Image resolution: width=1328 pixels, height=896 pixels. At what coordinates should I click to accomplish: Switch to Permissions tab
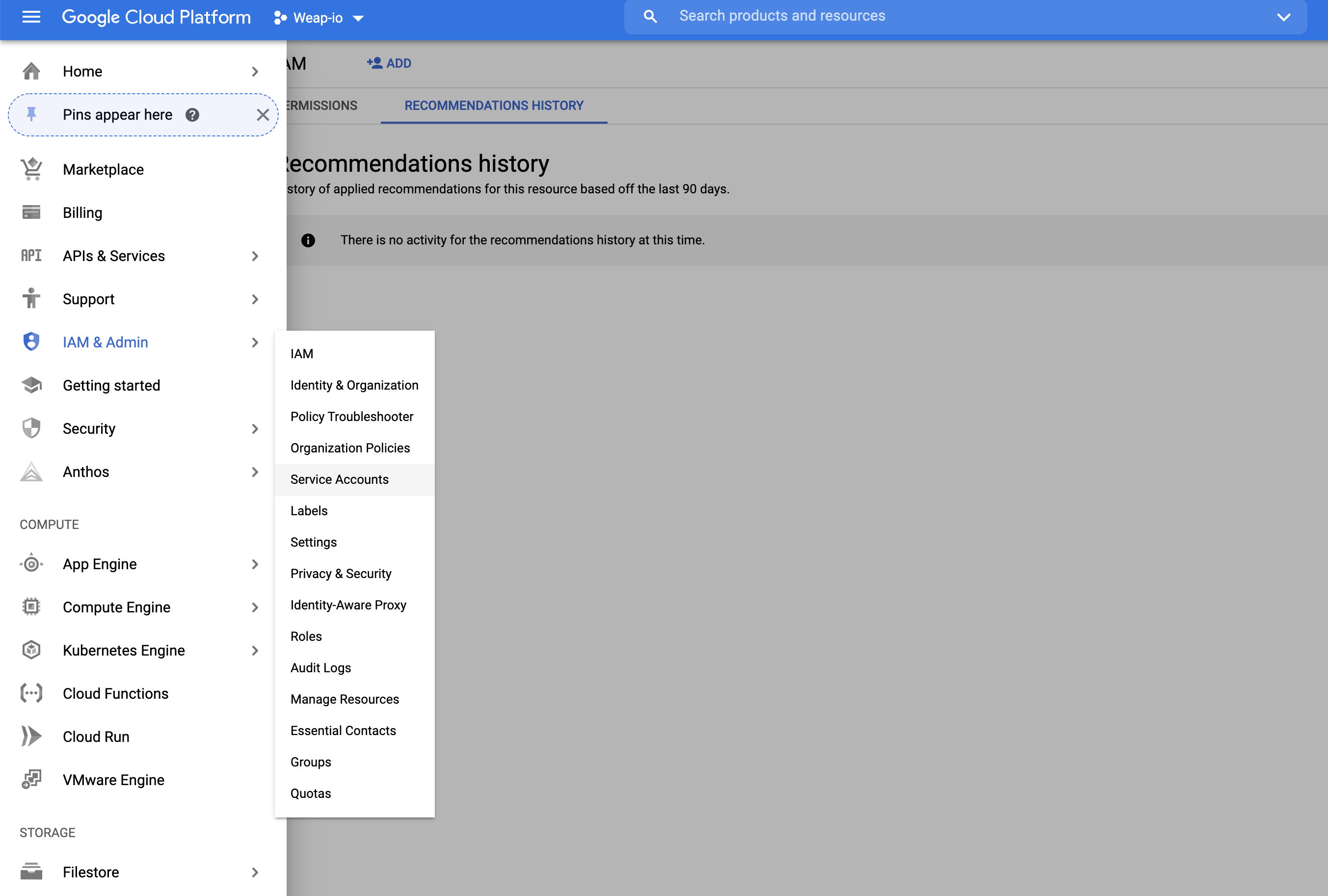point(322,105)
